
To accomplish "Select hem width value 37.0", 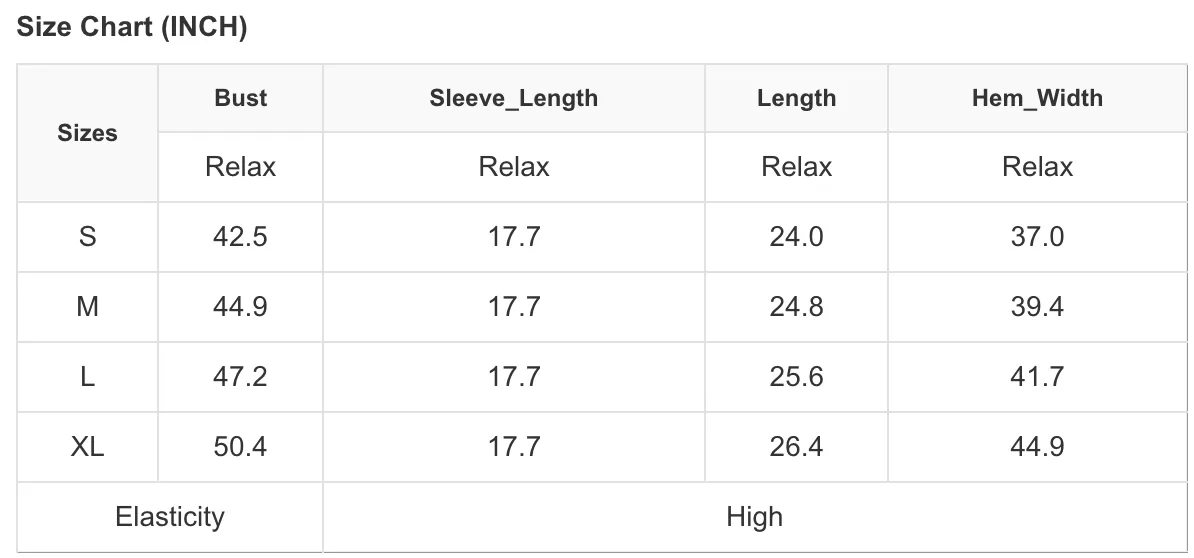I will [1037, 237].
